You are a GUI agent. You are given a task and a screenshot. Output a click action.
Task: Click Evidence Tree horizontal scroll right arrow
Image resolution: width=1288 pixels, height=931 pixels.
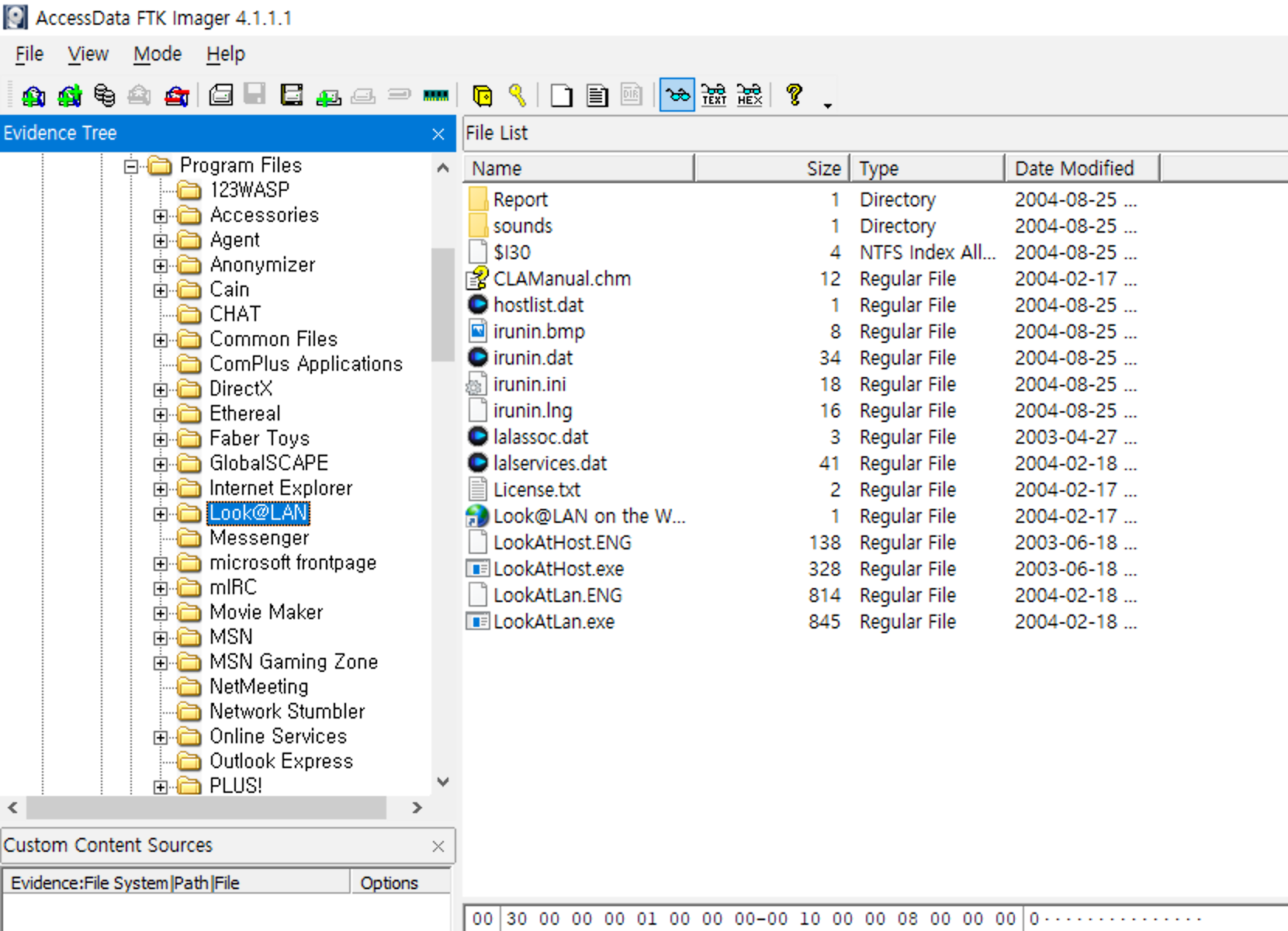tap(417, 808)
